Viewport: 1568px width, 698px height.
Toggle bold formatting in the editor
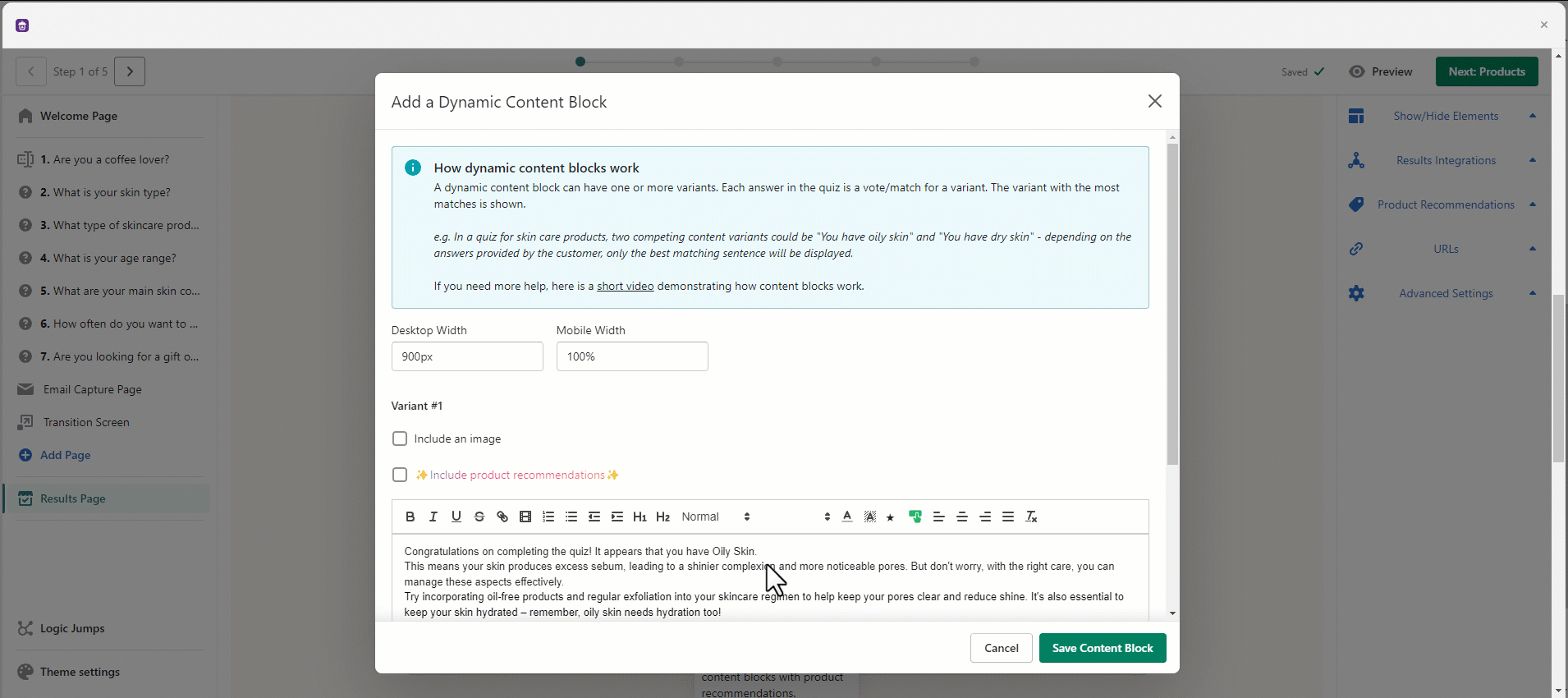tap(410, 517)
